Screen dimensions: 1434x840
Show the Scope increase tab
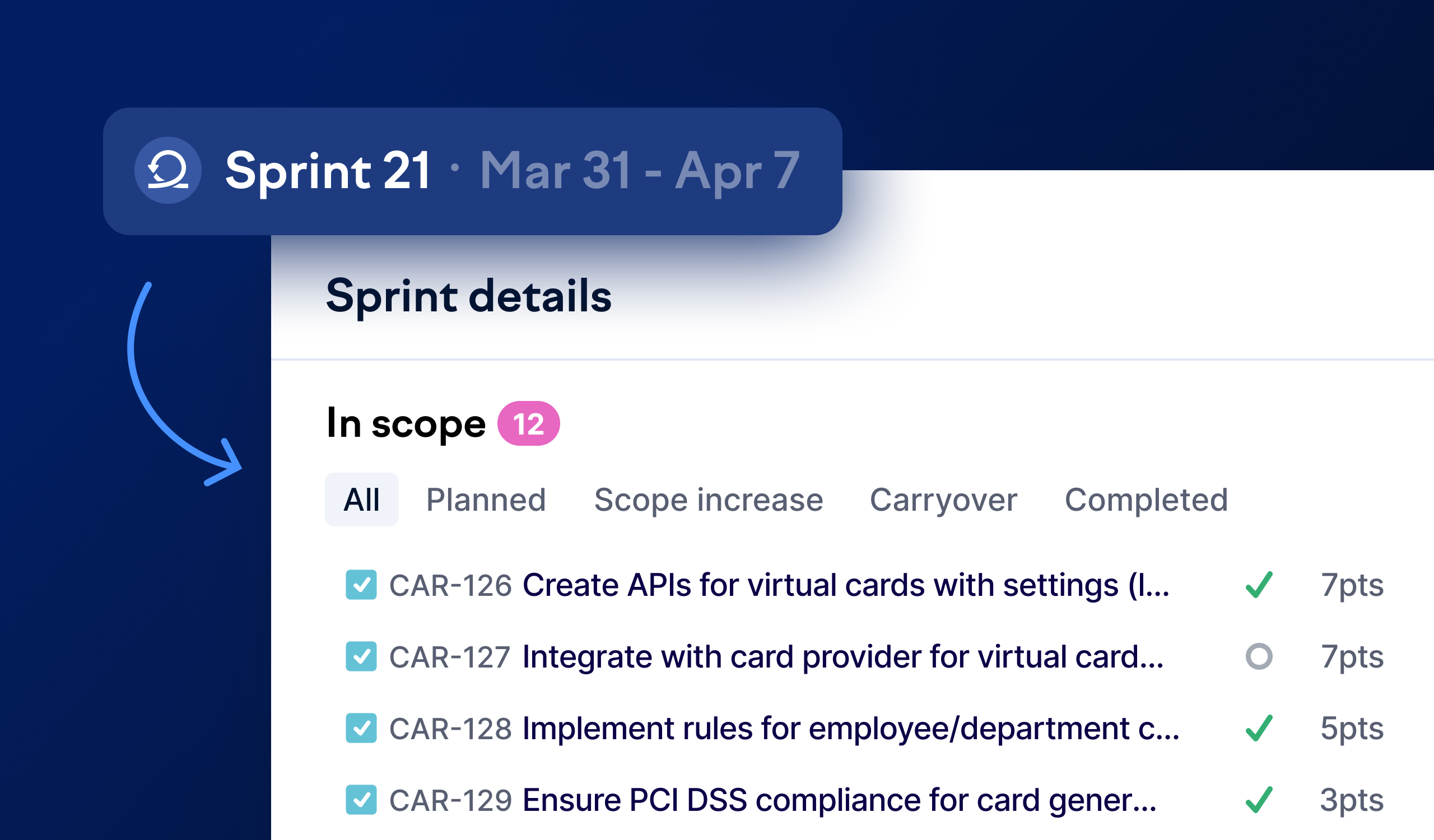pos(709,500)
